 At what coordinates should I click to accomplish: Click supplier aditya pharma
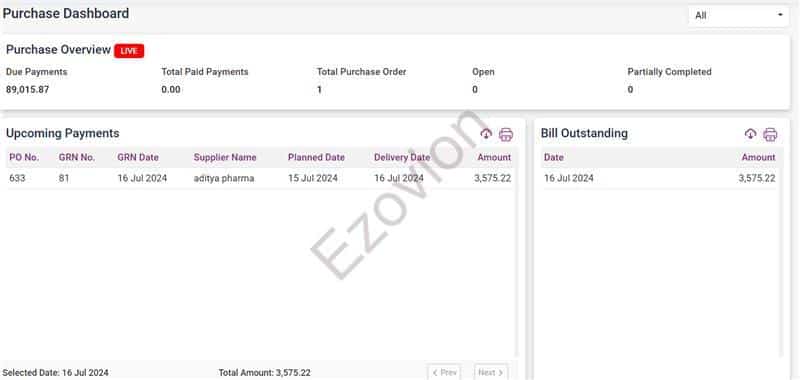click(224, 179)
